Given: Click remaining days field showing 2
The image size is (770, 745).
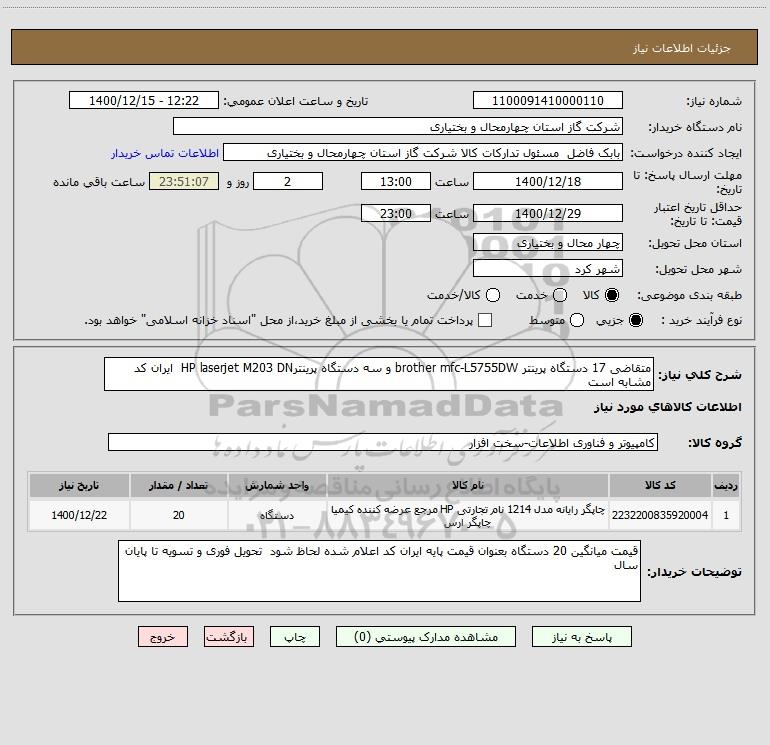Looking at the screenshot, I should click(x=288, y=181).
